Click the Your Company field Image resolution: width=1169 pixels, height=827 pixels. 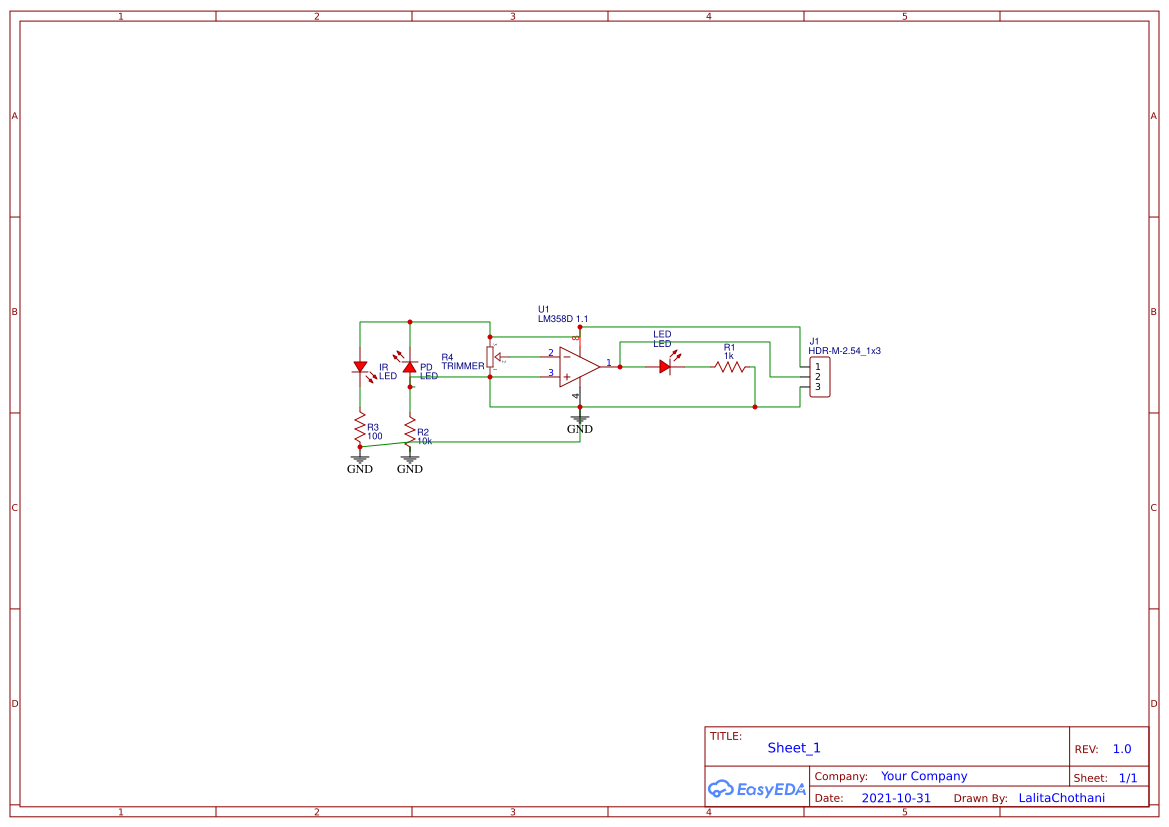pyautogui.click(x=923, y=776)
